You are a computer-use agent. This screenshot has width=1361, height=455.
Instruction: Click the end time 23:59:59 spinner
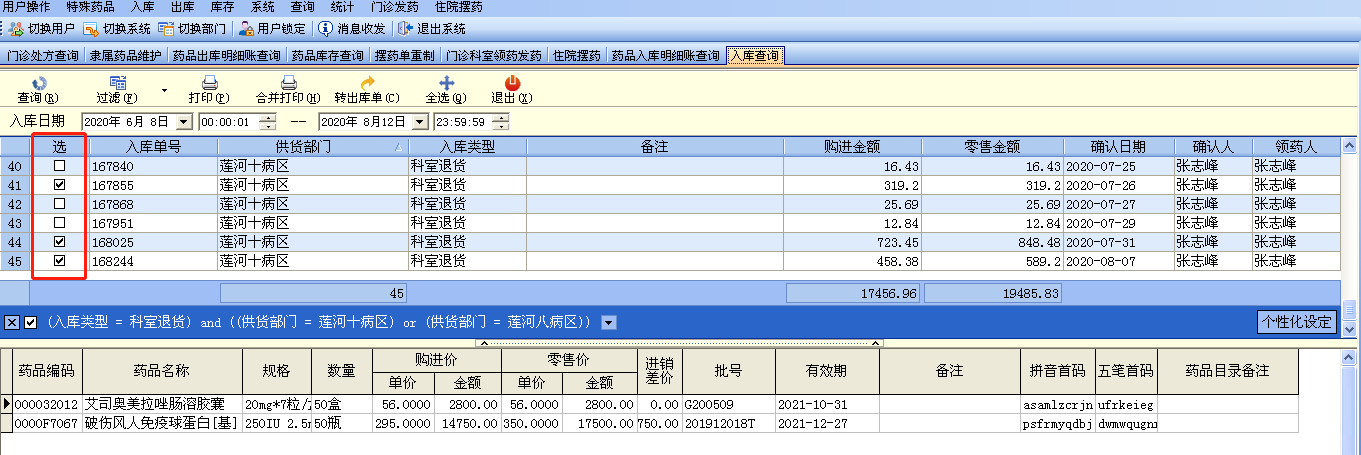tap(500, 122)
